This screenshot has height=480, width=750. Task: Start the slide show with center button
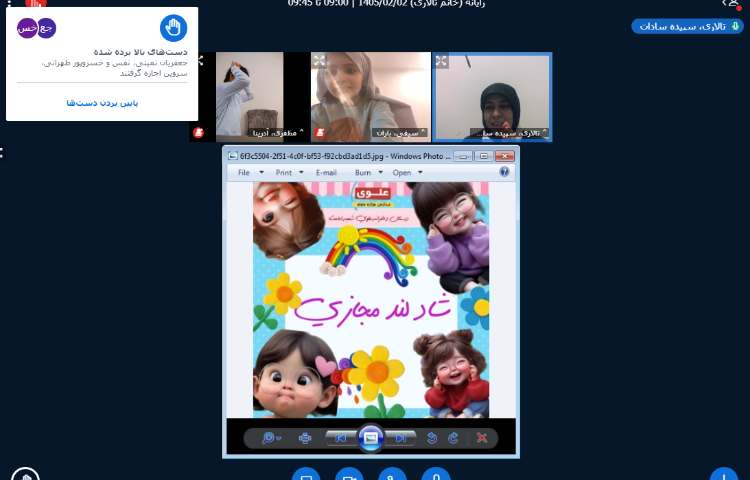point(371,437)
